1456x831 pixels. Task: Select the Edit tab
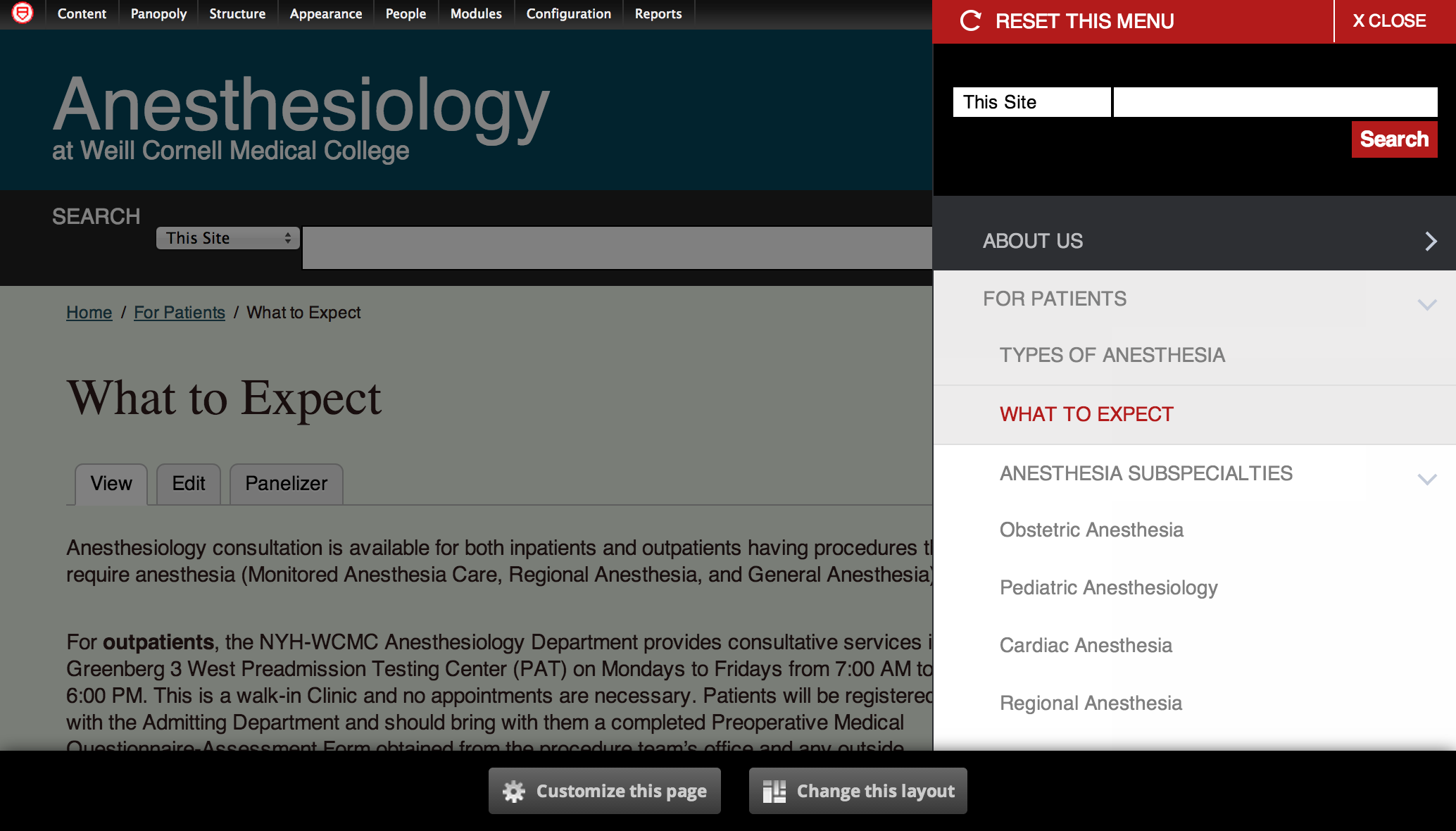point(189,483)
